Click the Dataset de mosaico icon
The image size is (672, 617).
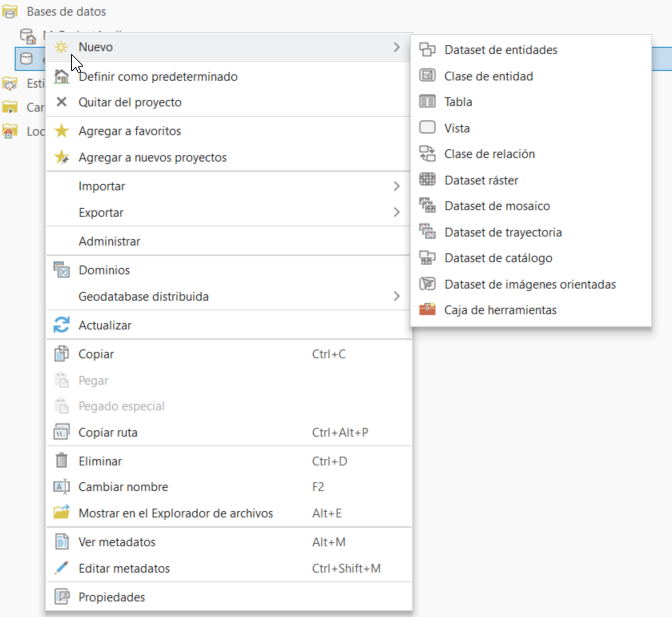(x=427, y=206)
